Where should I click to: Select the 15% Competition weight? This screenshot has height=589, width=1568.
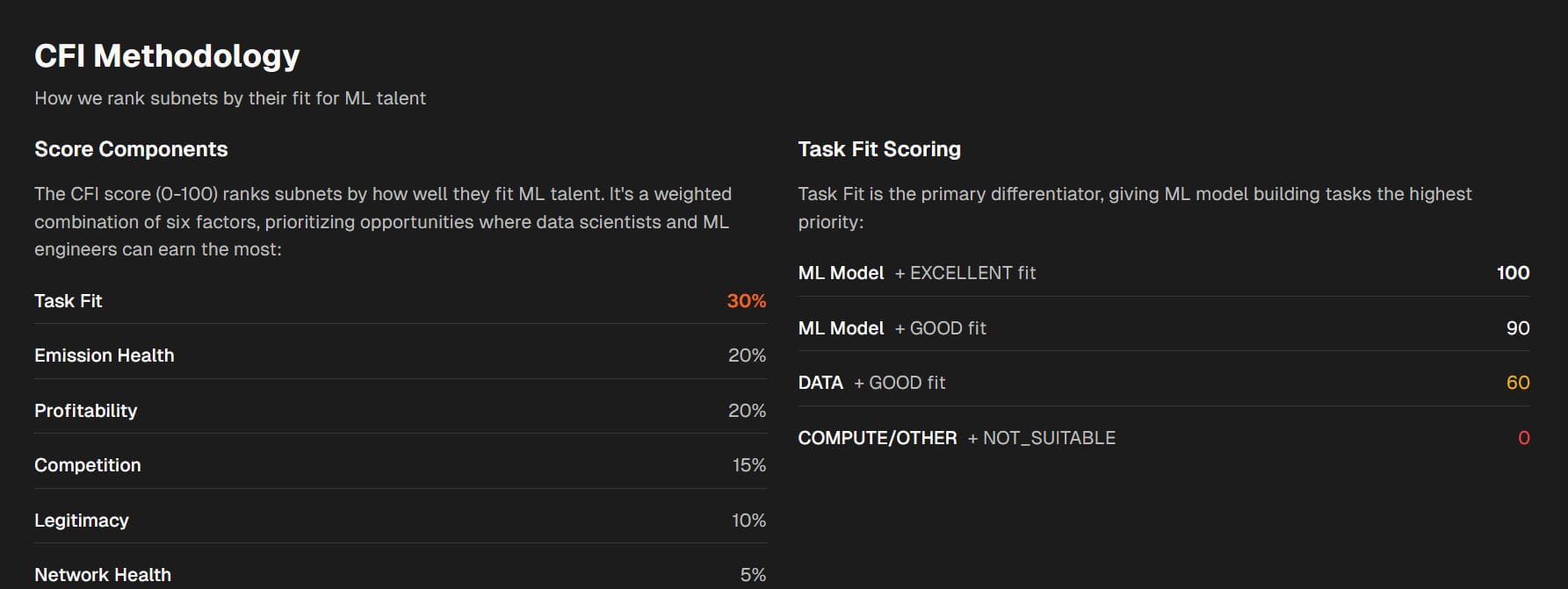(748, 465)
